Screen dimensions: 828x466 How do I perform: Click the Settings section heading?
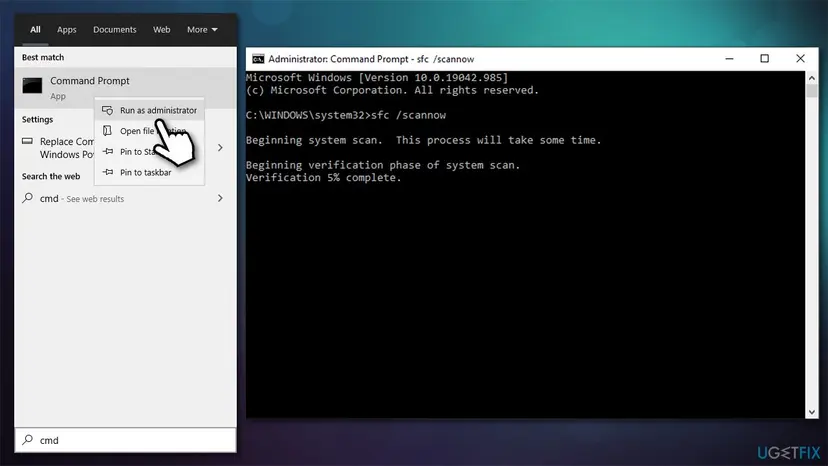(x=37, y=119)
